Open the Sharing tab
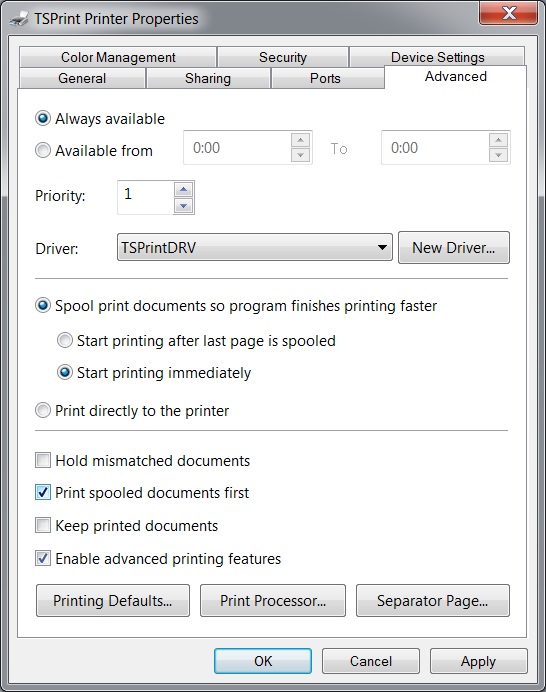Viewport: 546px width, 692px height. click(208, 79)
